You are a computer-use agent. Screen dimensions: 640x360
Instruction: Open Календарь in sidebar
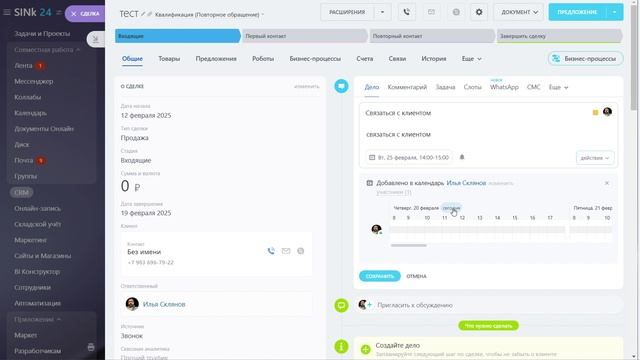point(30,113)
